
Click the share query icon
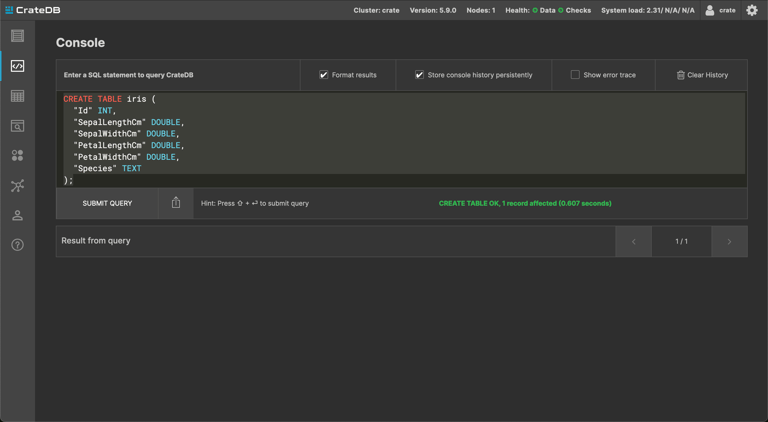(x=176, y=203)
